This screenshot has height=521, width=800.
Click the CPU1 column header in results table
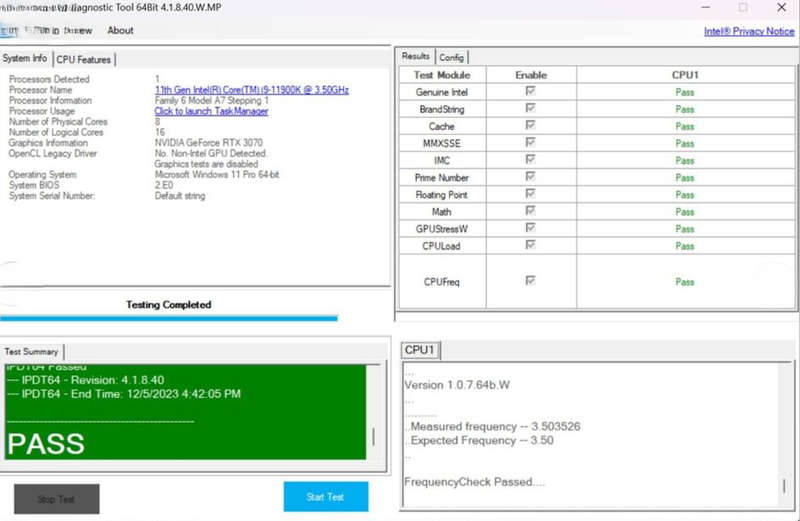(685, 75)
